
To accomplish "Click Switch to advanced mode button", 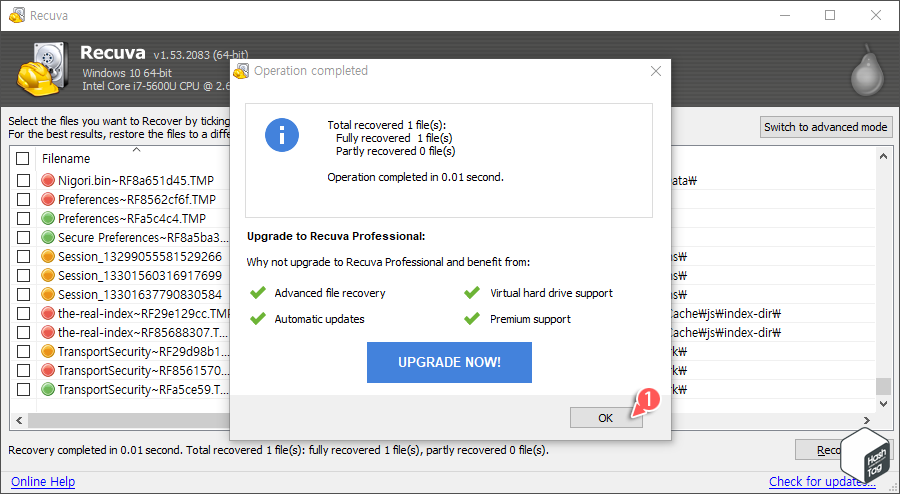I will click(x=825, y=127).
